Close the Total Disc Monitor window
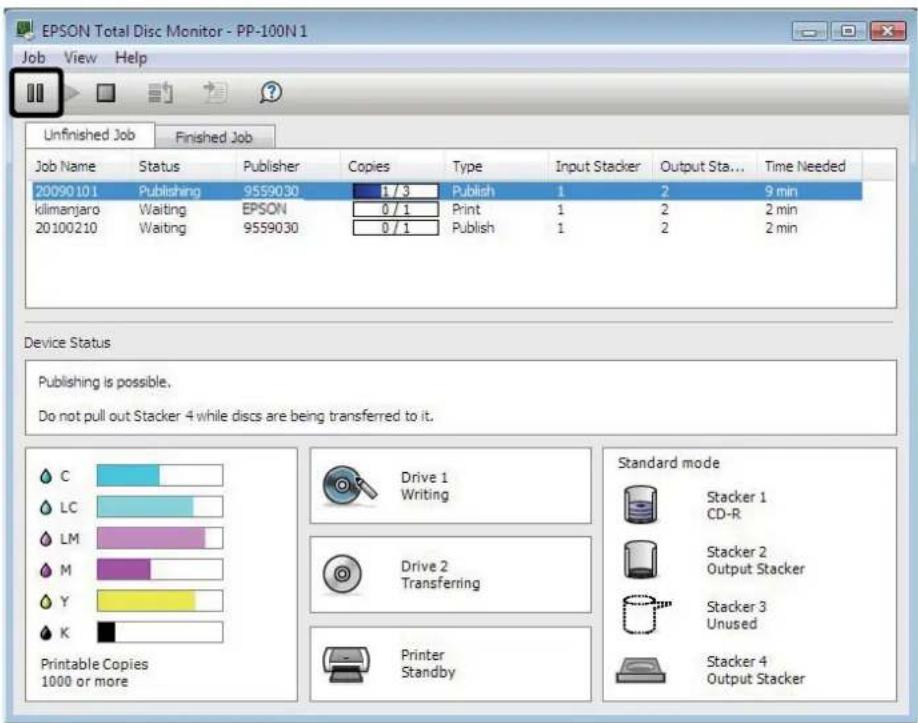The height and width of the screenshot is (723, 918). click(x=888, y=31)
